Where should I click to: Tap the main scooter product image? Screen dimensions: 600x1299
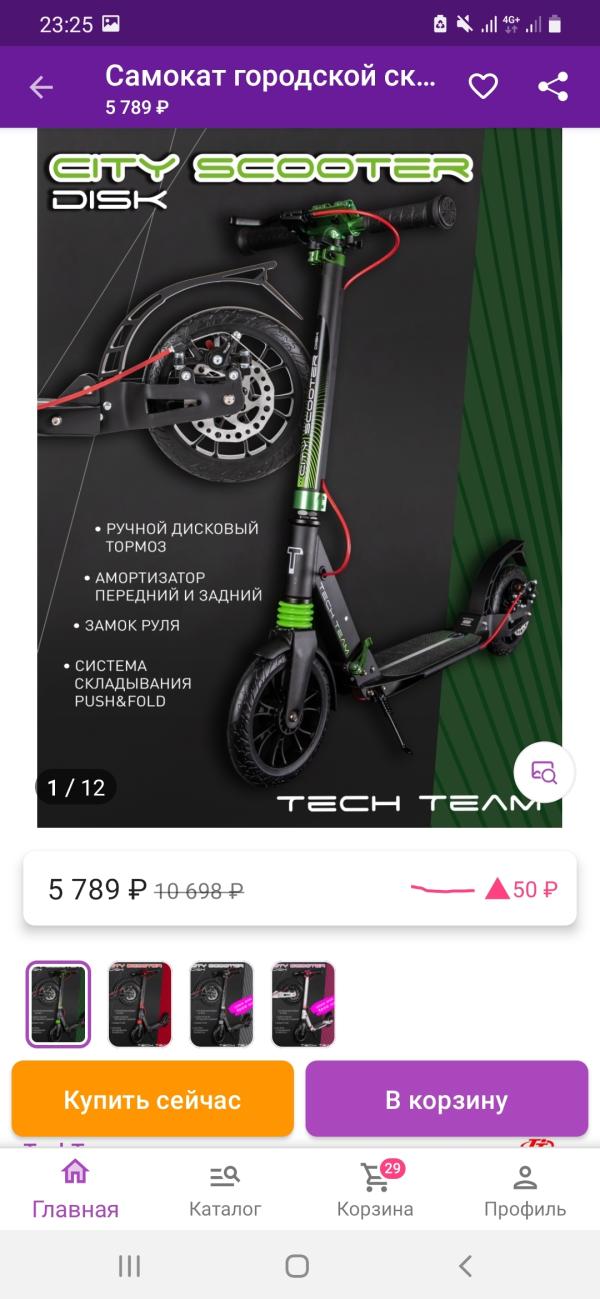pyautogui.click(x=300, y=477)
